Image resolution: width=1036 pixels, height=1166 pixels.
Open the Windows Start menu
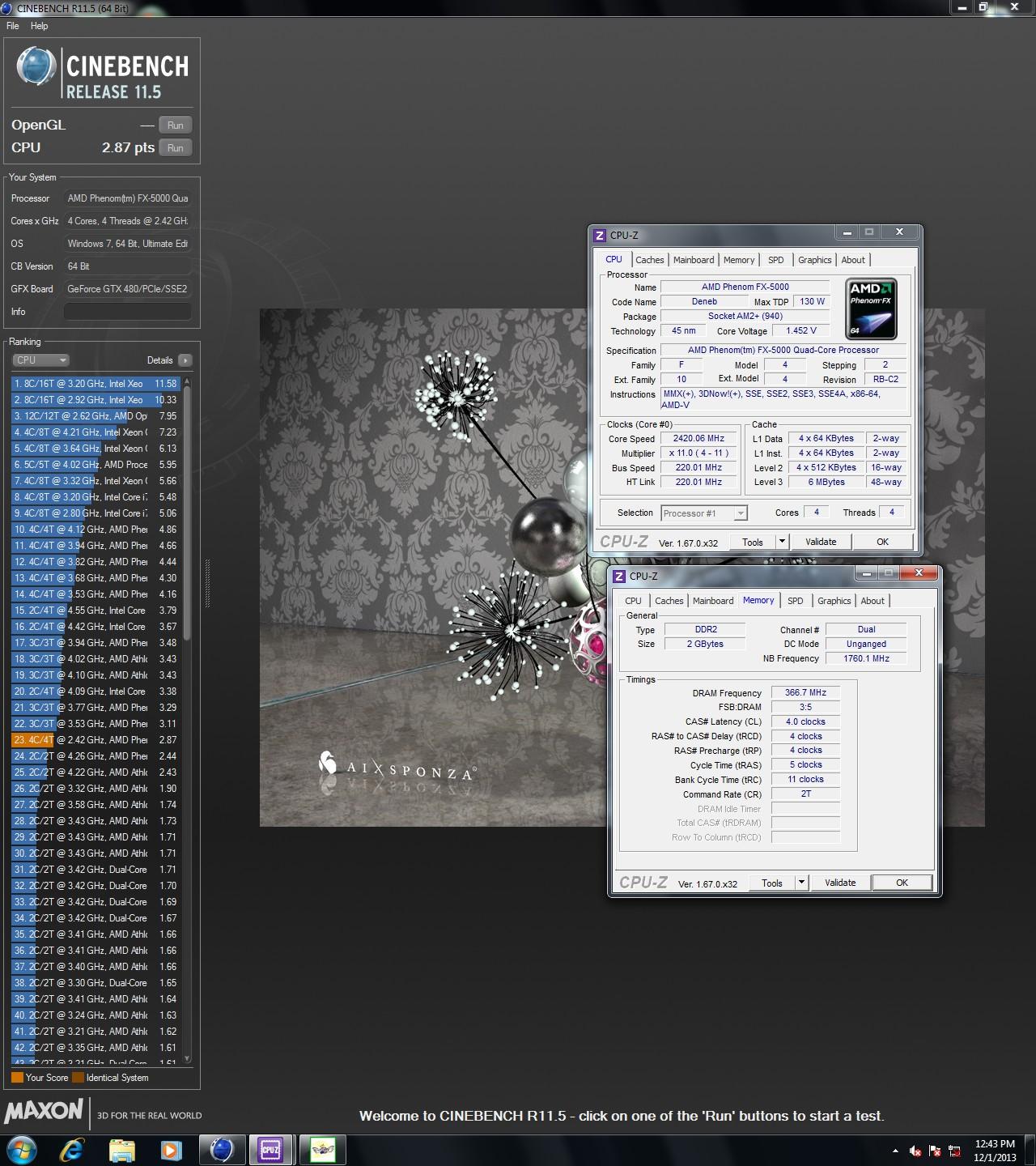20,1149
